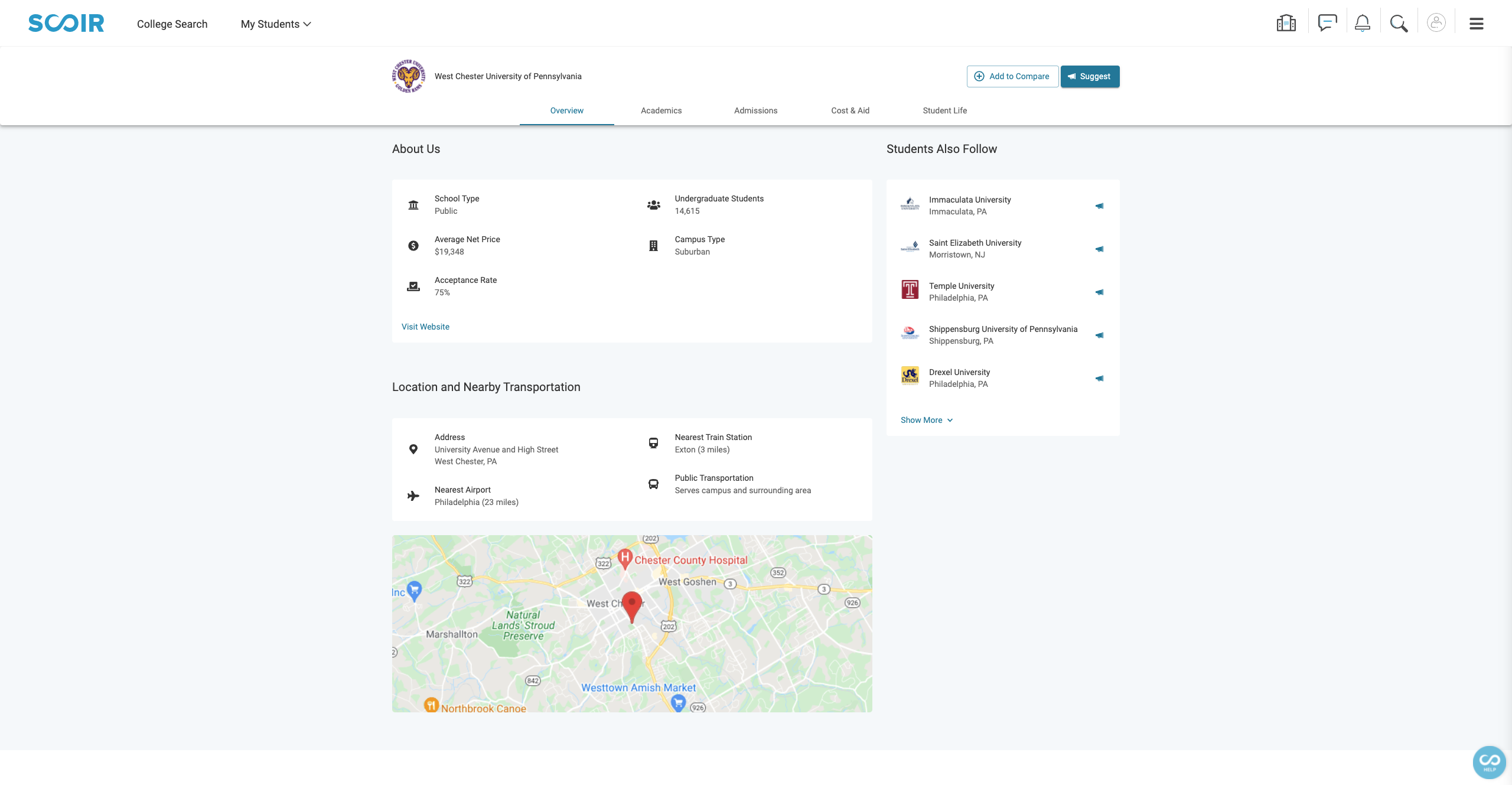
Task: Click the Nearest Train Station icon
Action: point(654,443)
